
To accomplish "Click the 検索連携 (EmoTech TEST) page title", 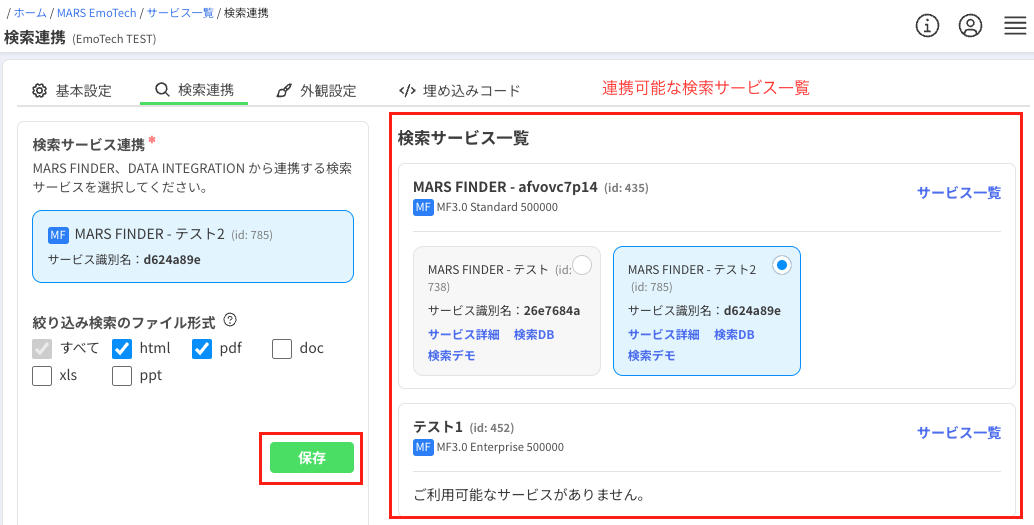I will coord(80,38).
